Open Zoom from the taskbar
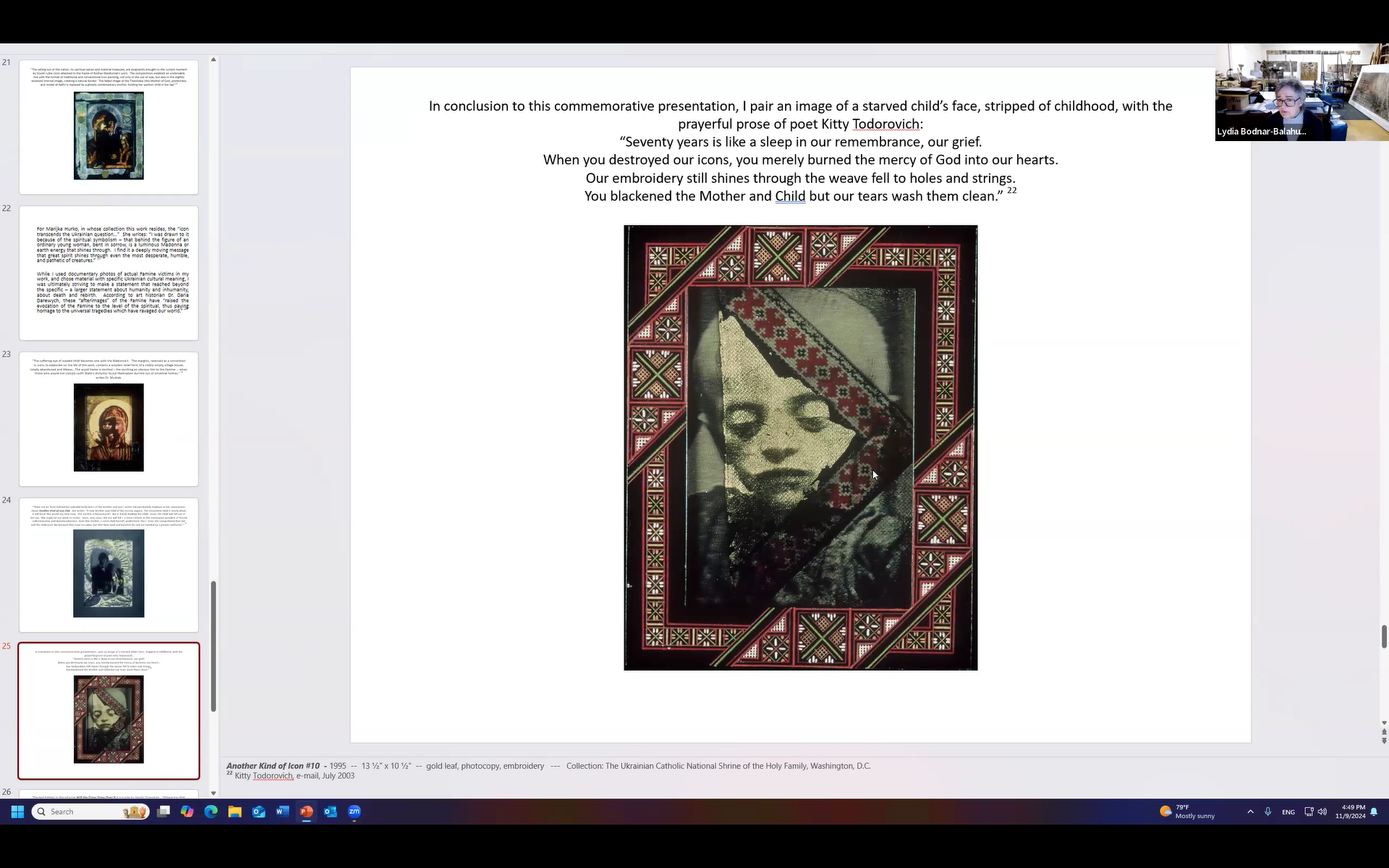 354,812
